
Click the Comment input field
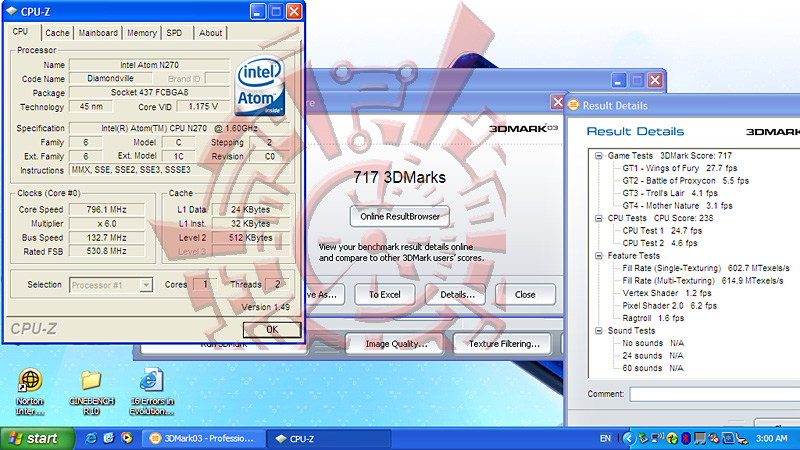714,394
